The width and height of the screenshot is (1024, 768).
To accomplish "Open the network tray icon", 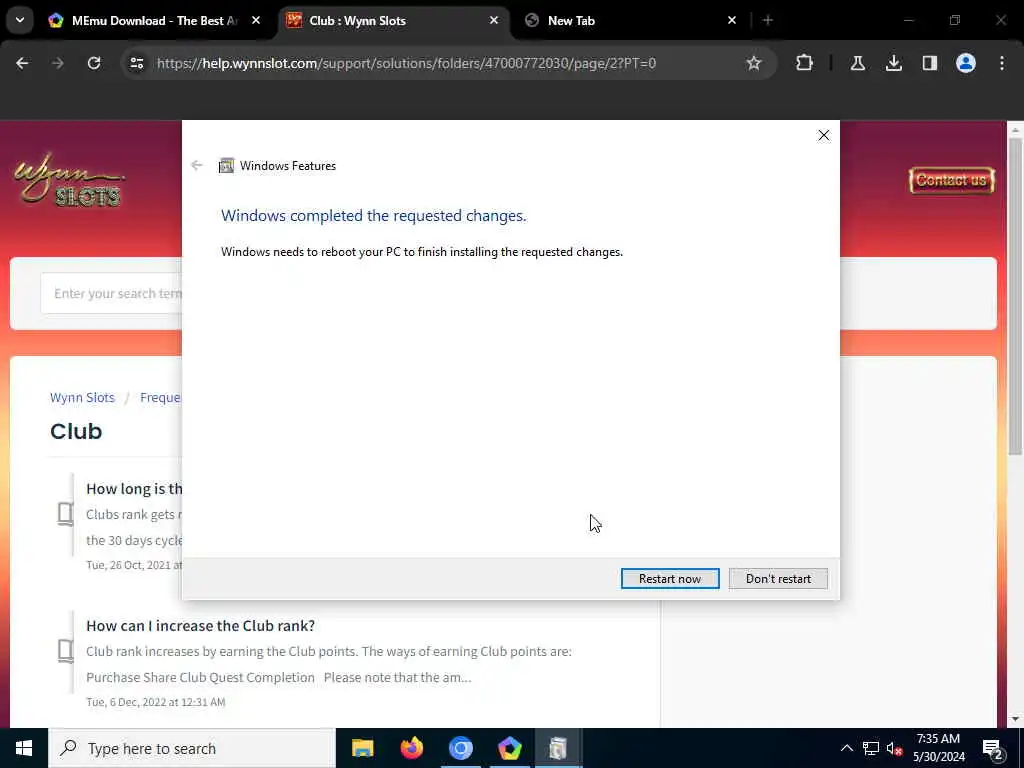I will point(871,748).
